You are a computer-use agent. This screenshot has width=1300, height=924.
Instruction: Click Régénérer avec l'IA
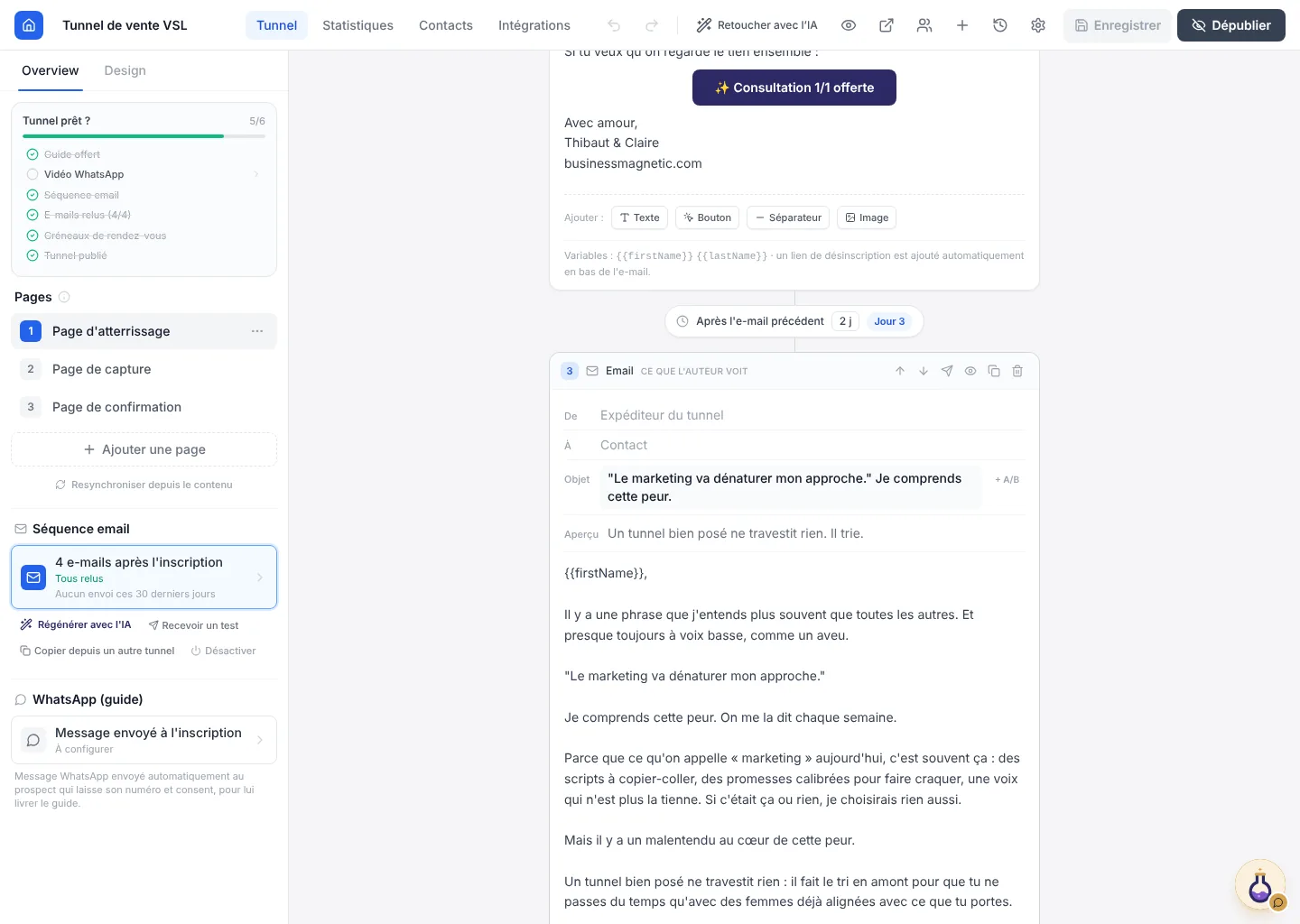coord(76,625)
